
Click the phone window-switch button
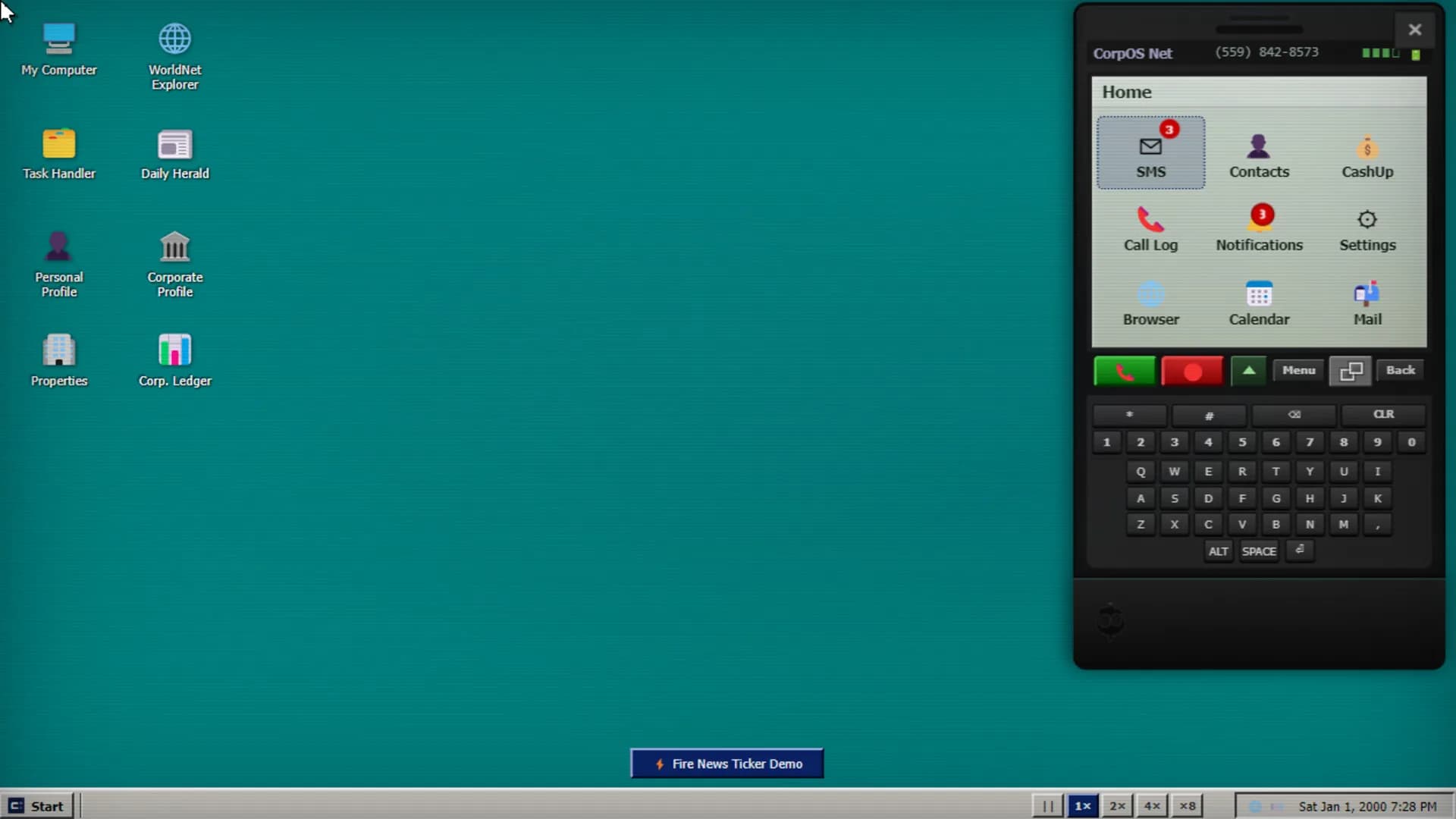1351,371
